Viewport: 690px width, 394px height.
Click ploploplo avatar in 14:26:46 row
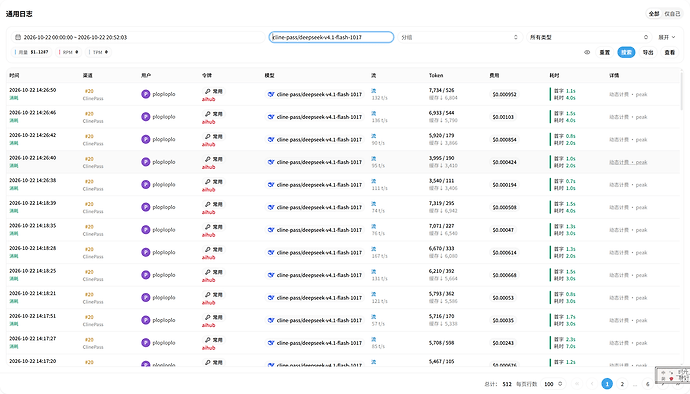(x=146, y=117)
